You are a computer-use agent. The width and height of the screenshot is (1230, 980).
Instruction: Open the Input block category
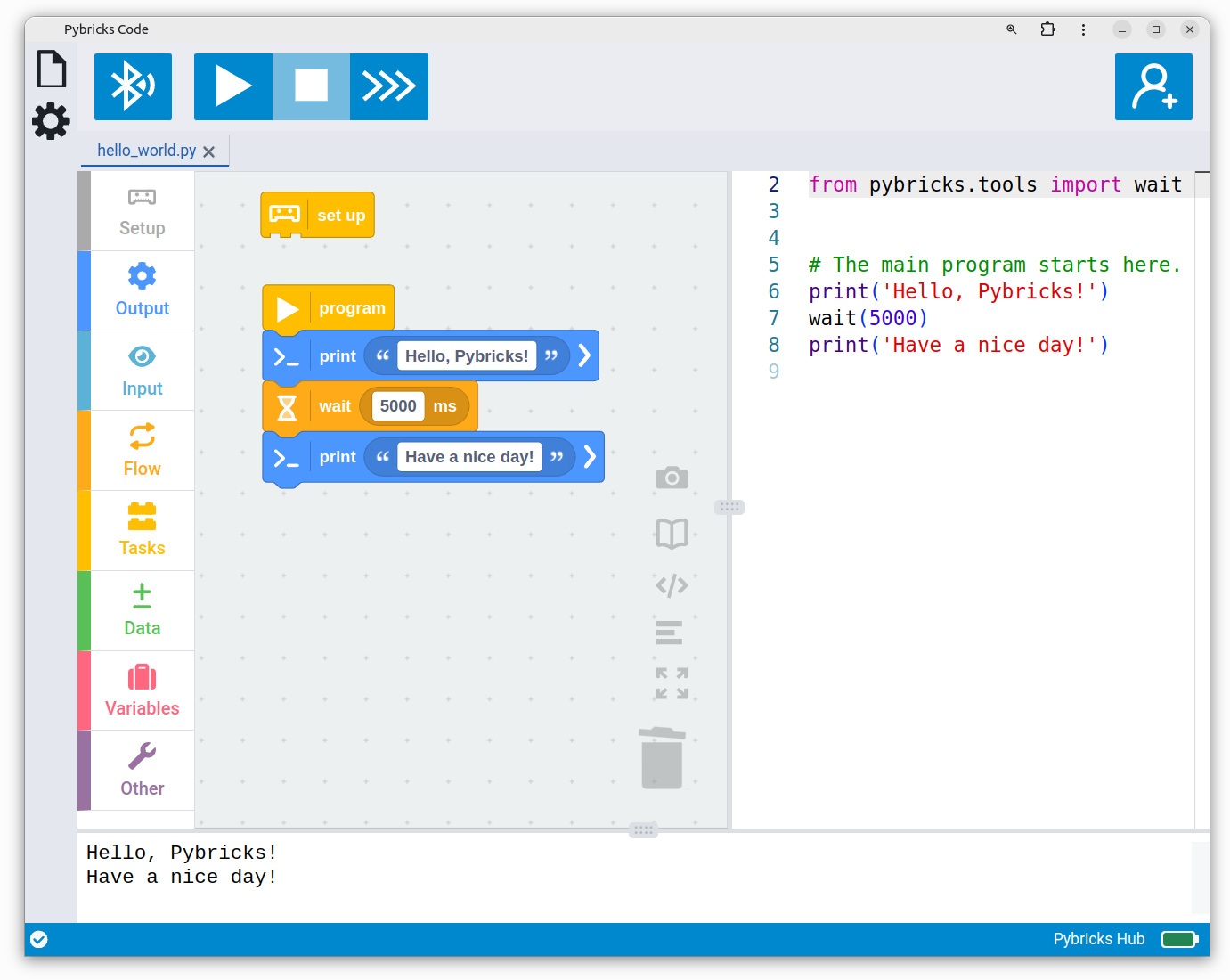(x=142, y=371)
